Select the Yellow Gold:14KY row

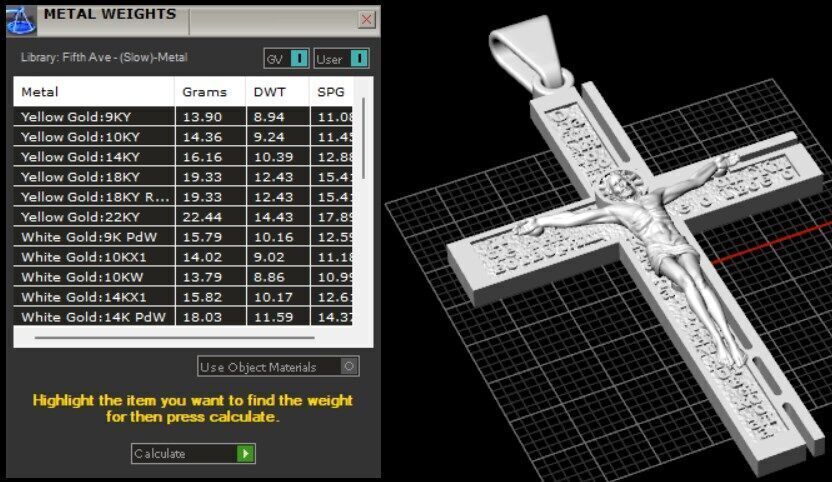183,157
